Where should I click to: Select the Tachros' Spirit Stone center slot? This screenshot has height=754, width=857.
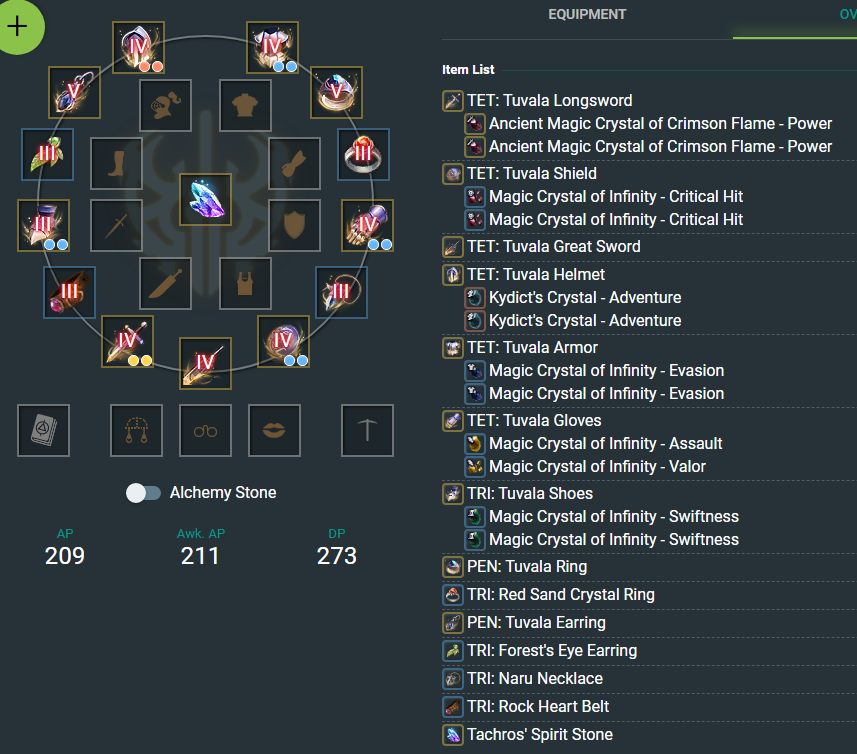pos(206,199)
